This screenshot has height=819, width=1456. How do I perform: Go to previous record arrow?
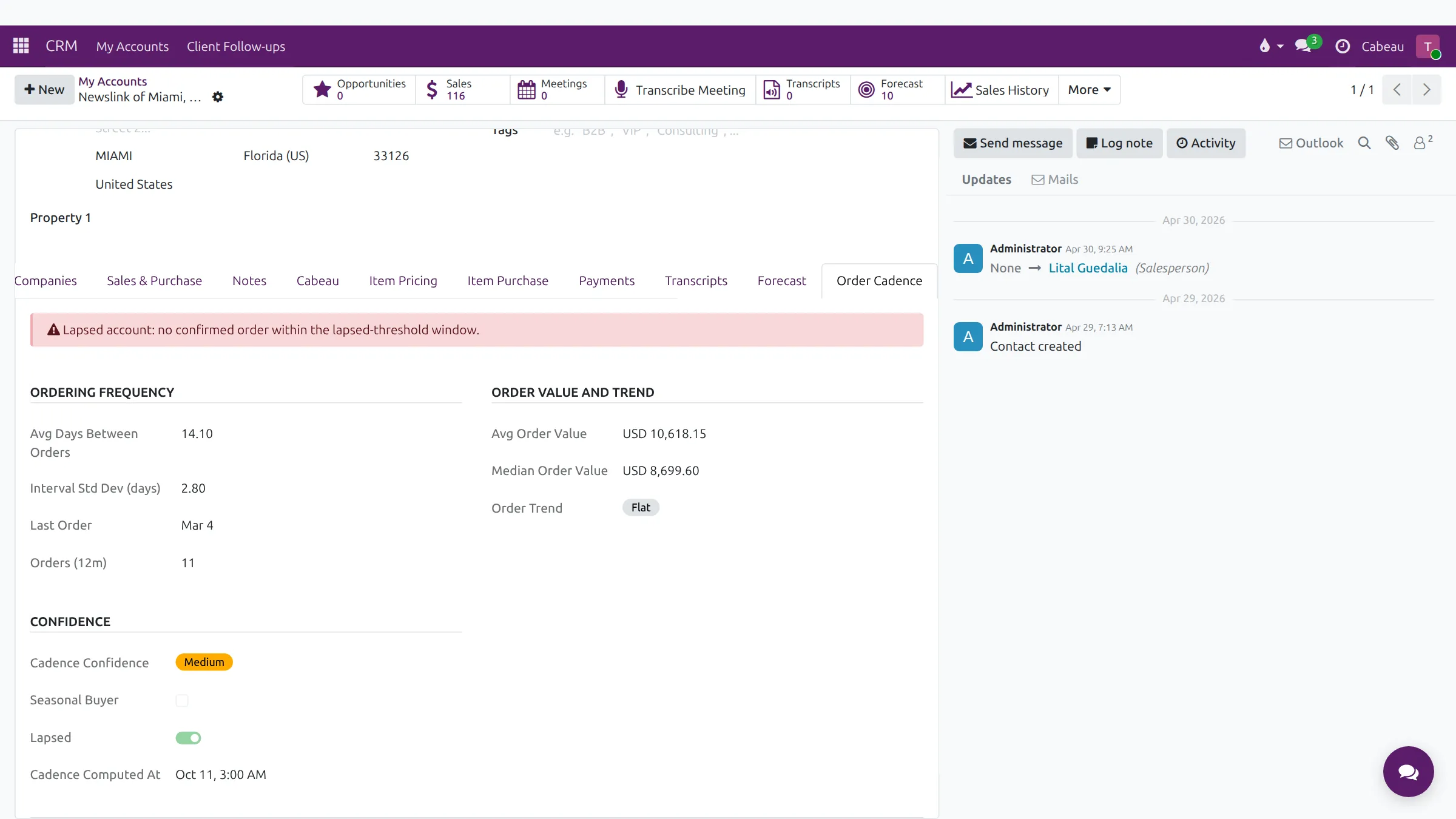pos(1397,90)
